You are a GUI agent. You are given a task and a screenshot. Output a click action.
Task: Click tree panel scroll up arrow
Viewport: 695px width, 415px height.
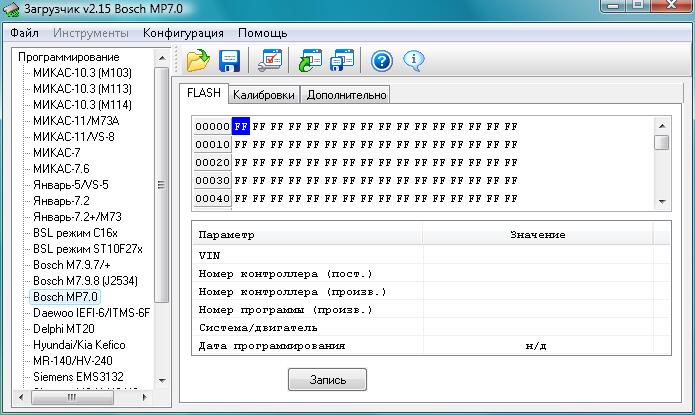click(x=162, y=58)
